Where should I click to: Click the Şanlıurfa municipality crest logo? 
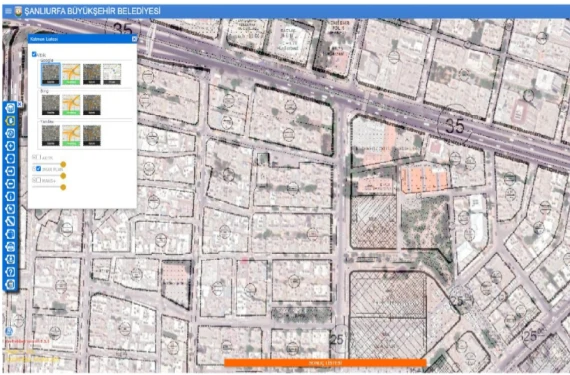click(x=18, y=11)
